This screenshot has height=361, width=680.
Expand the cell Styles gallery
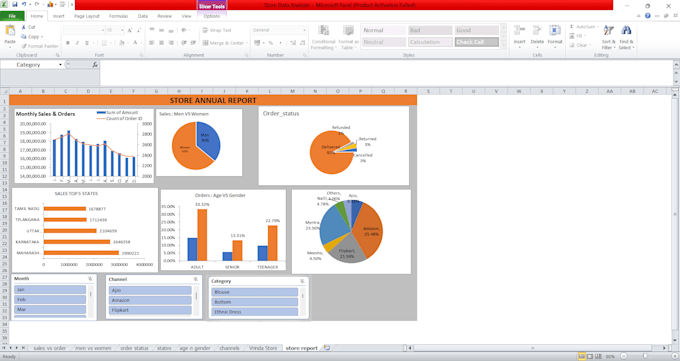coord(503,45)
